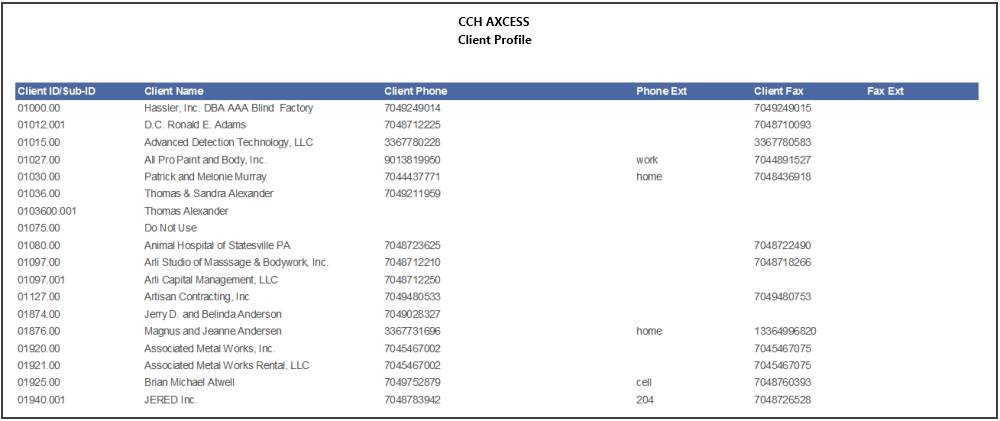The height and width of the screenshot is (421, 1000).
Task: Select Arli Capital Management, LLC
Action: (x=211, y=279)
